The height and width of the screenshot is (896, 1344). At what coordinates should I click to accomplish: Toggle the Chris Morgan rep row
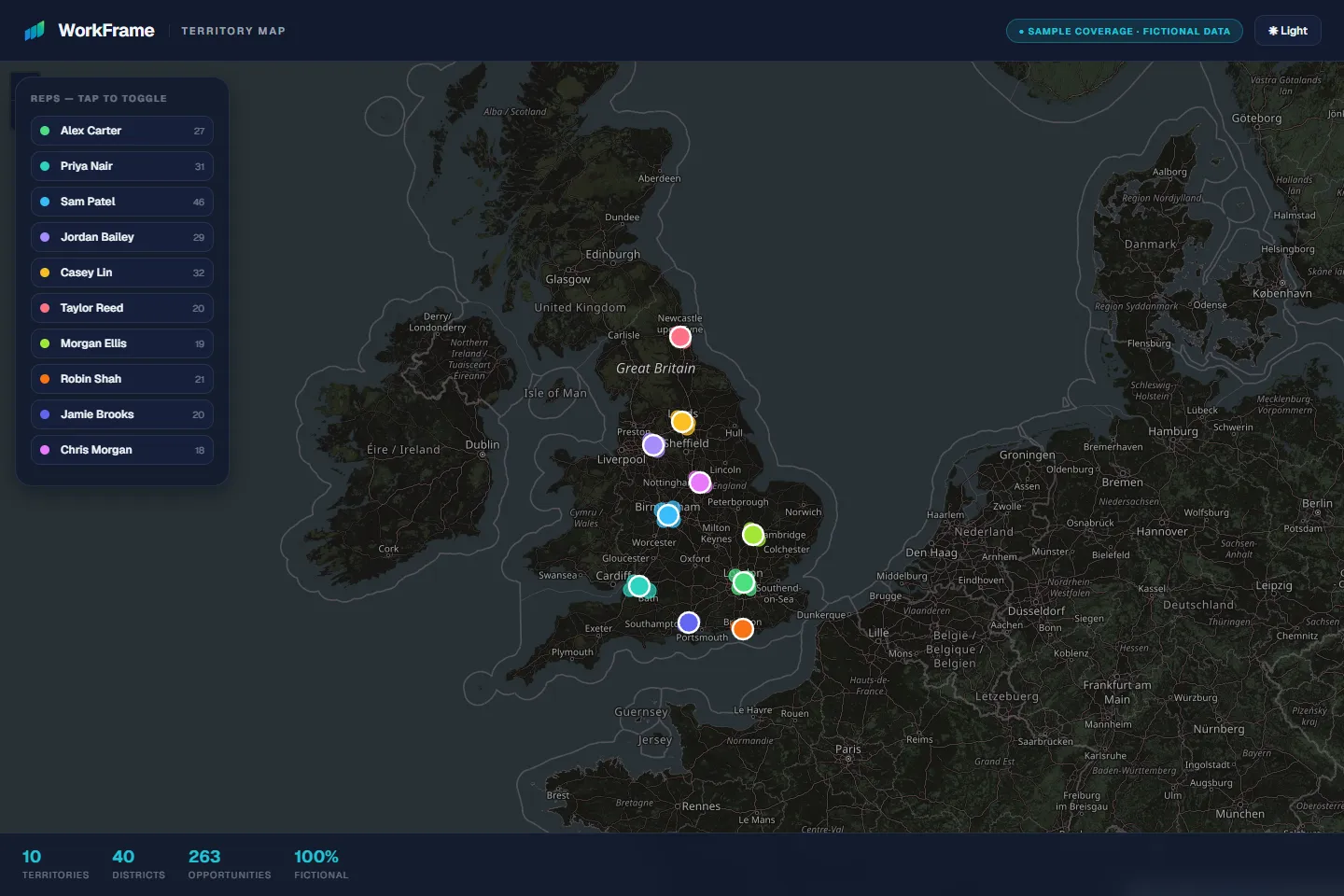[x=122, y=450]
